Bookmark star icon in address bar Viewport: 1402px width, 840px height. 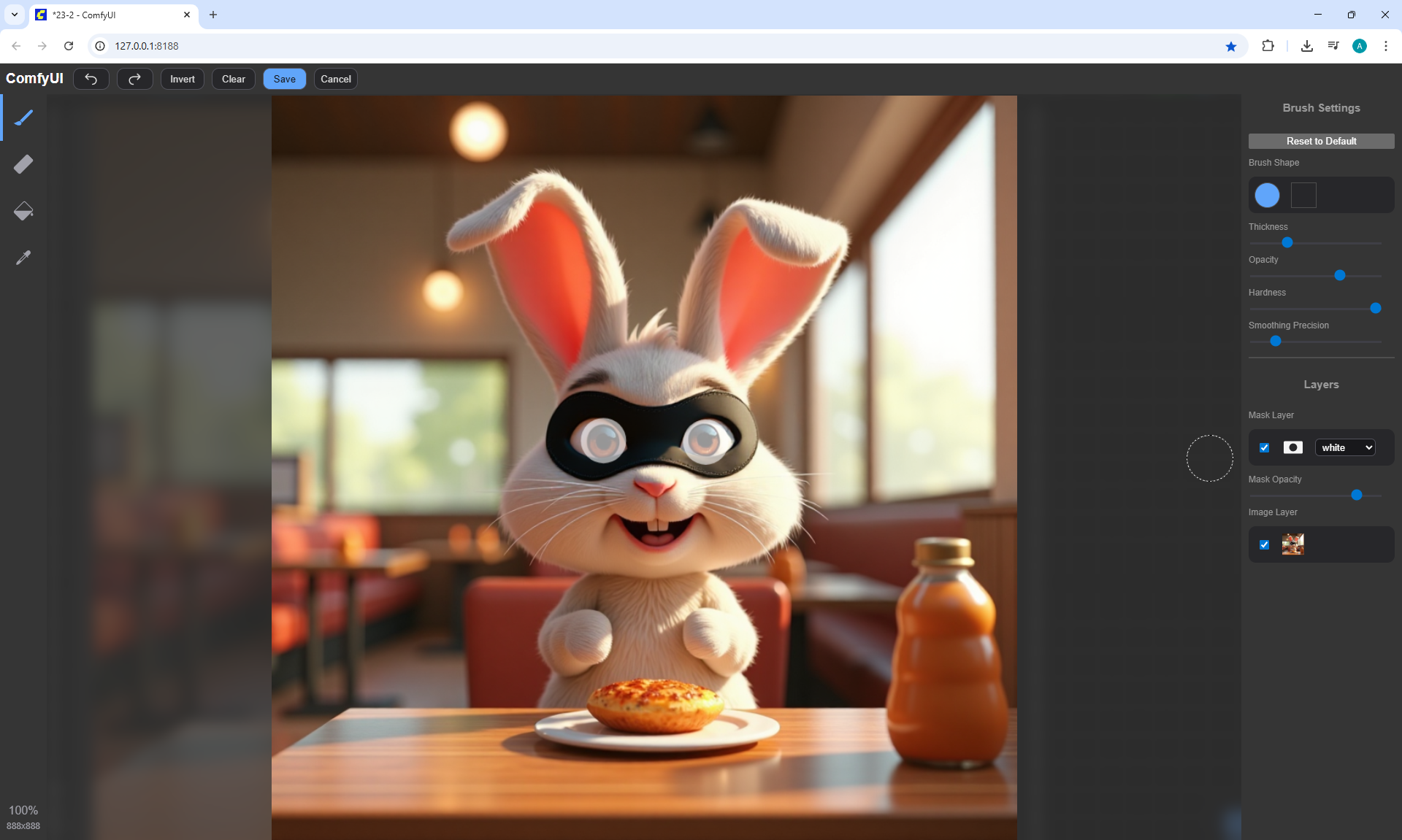(x=1231, y=46)
